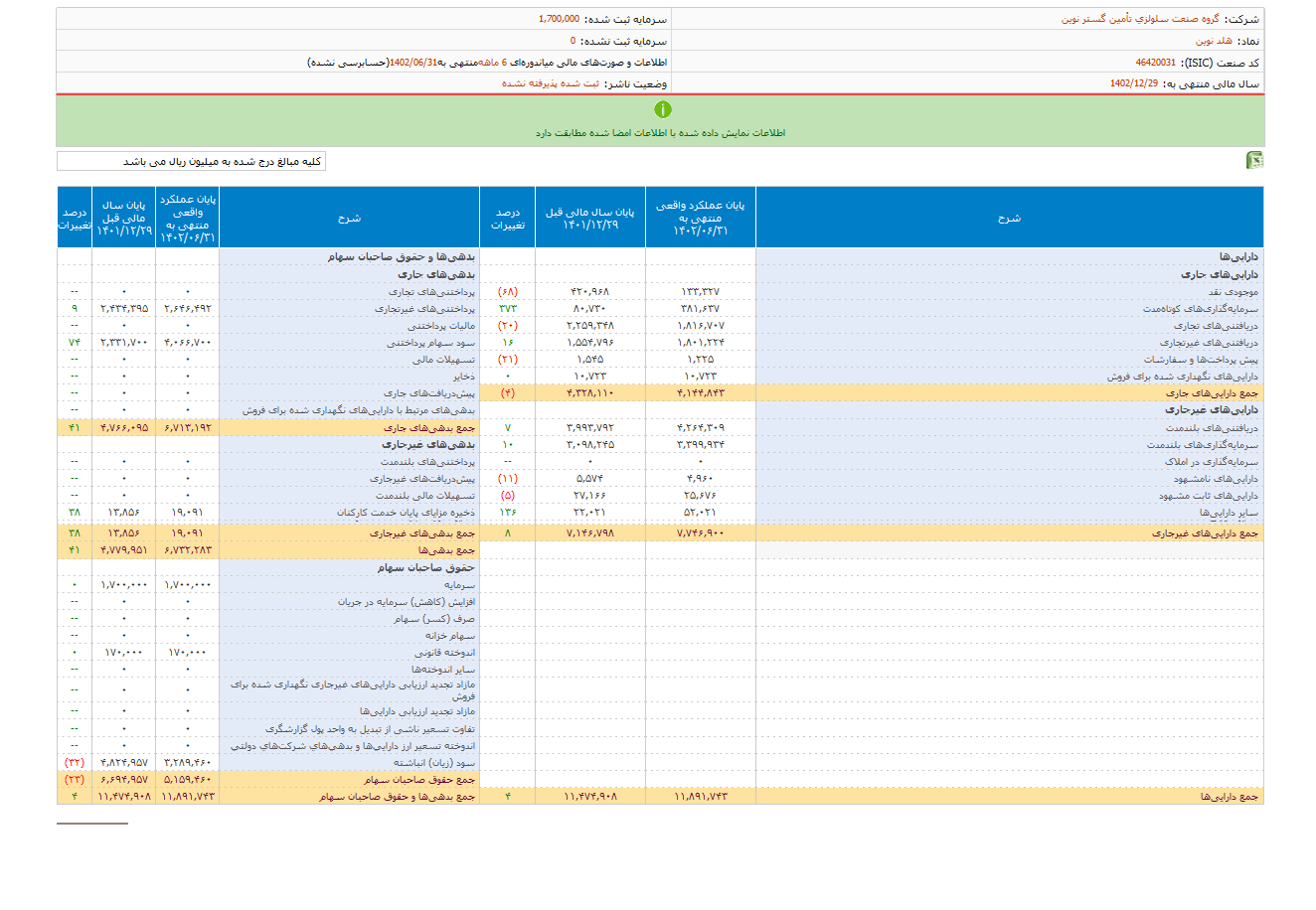Select the row label سود سهام پرداختنی

pyautogui.click(x=431, y=343)
